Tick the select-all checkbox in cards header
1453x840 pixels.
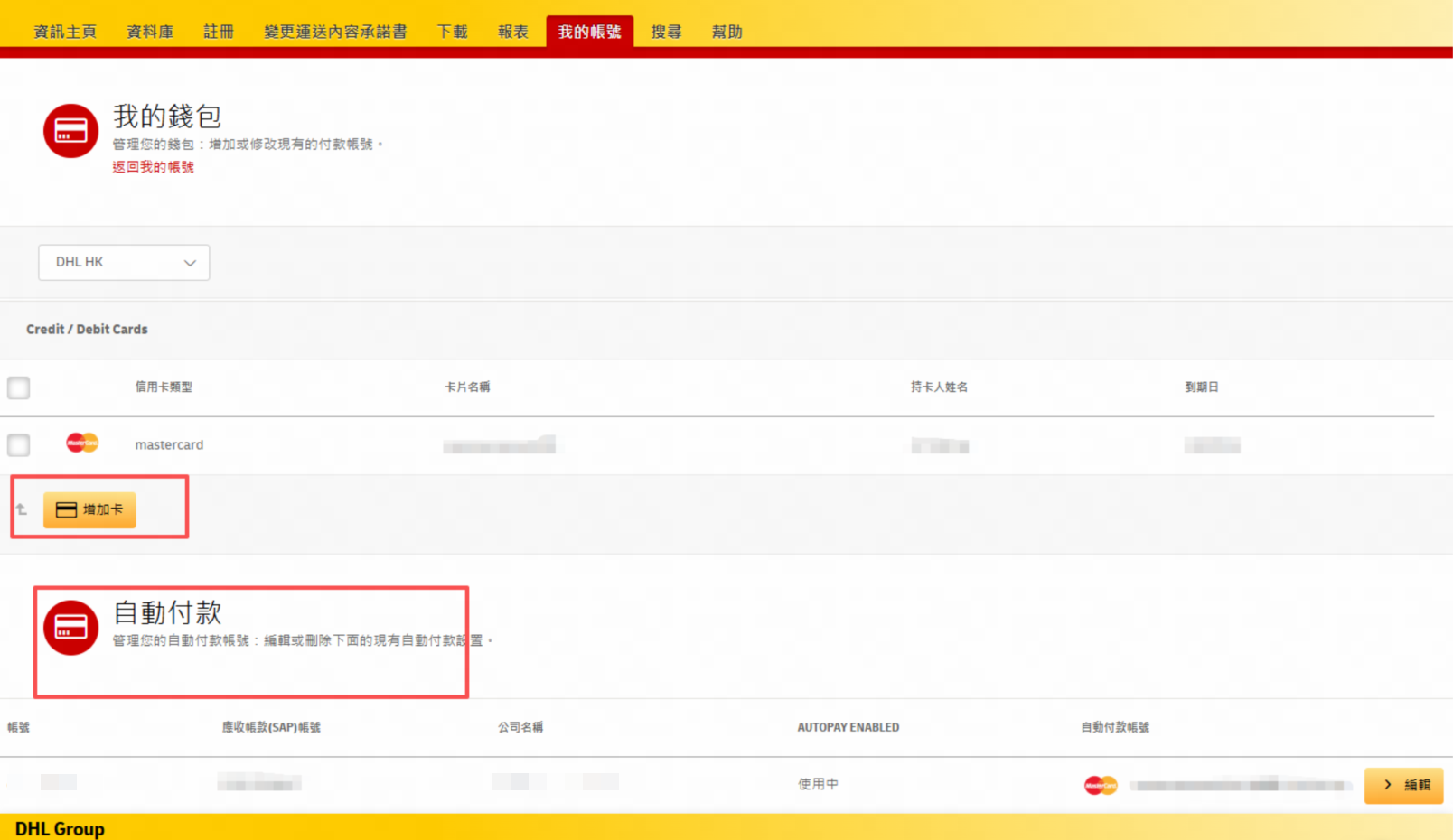[18, 387]
